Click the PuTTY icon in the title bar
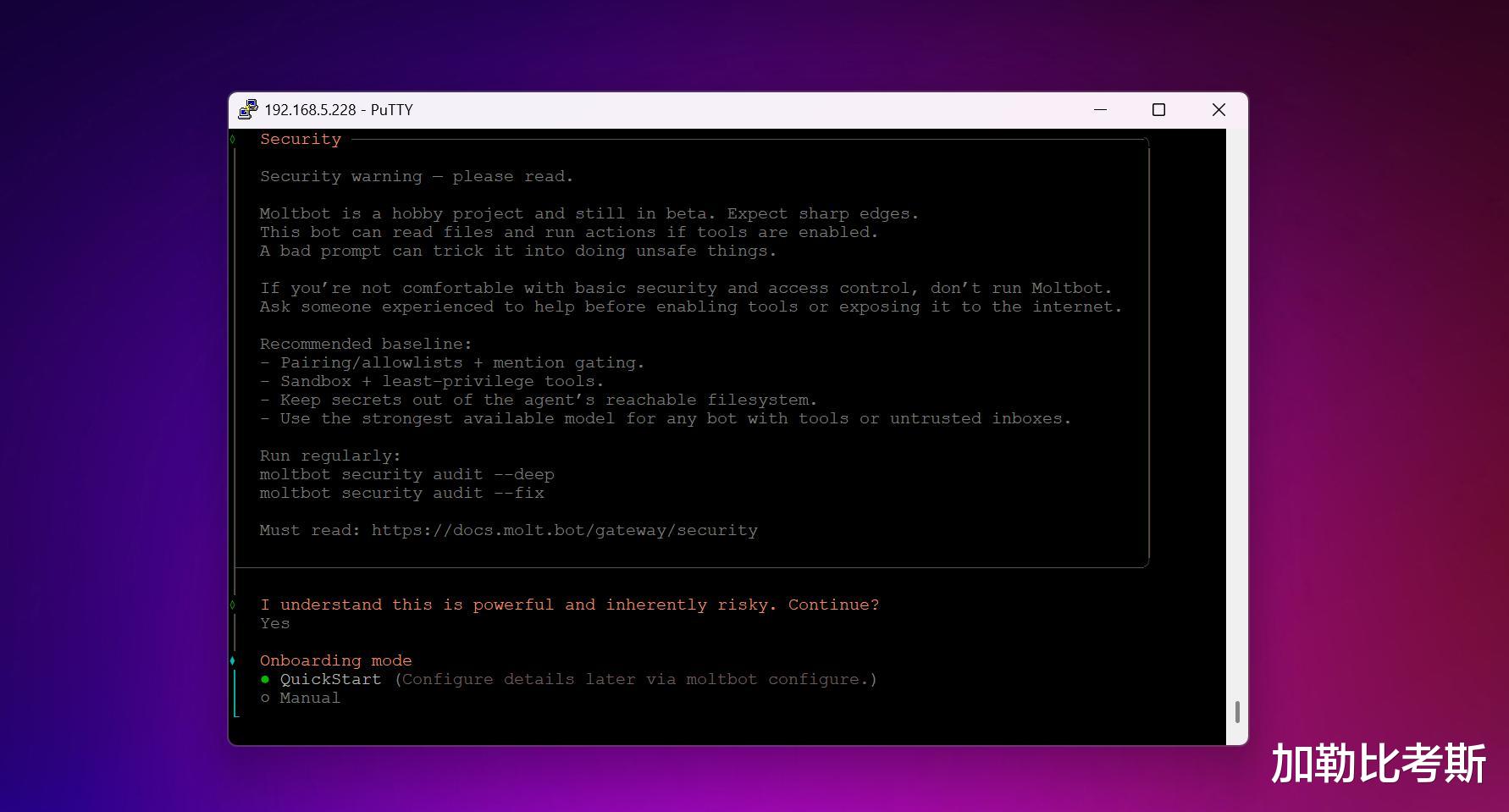The height and width of the screenshot is (812, 1509). 247,109
